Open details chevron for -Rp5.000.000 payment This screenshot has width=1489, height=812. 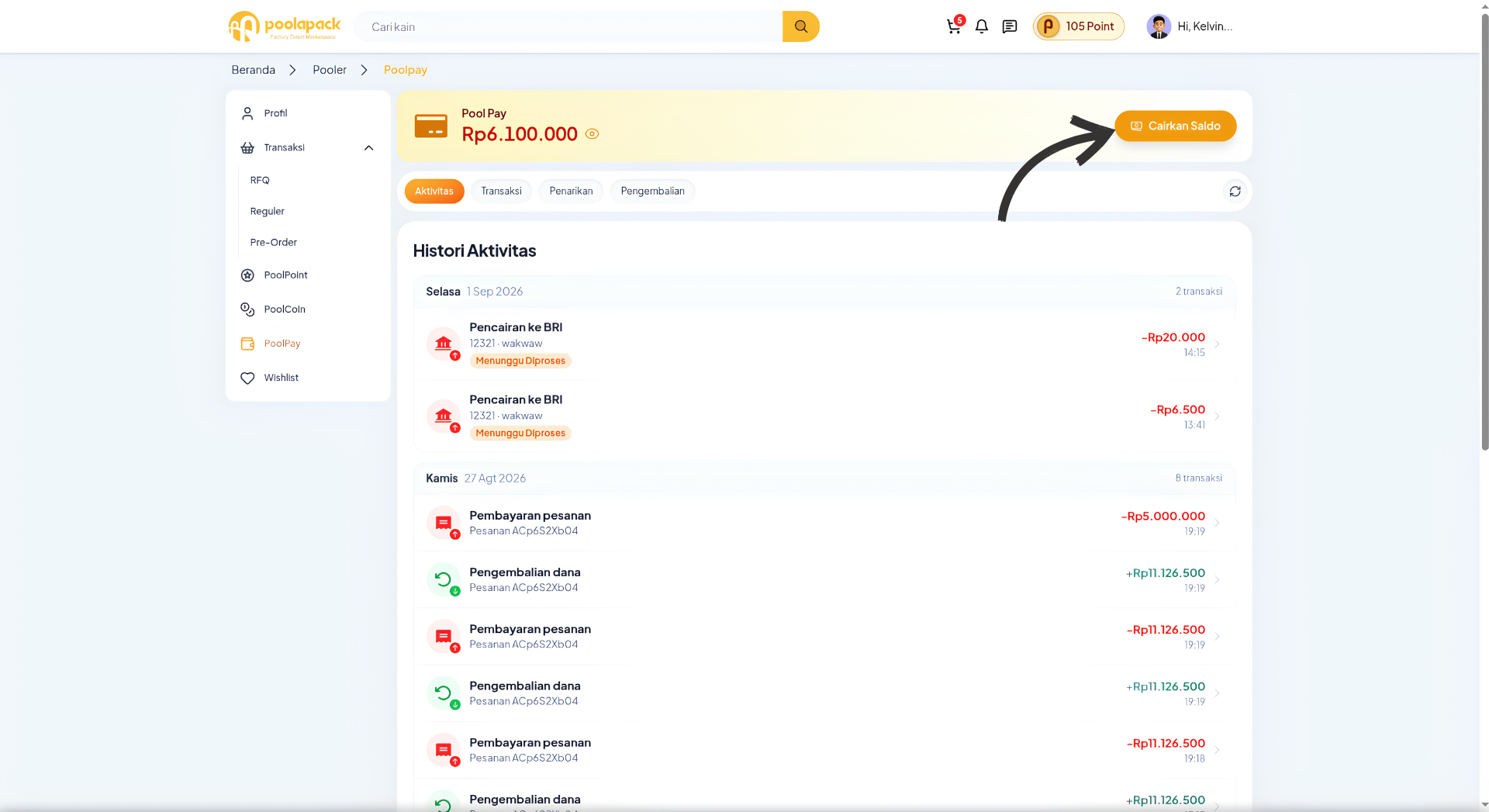1217,523
